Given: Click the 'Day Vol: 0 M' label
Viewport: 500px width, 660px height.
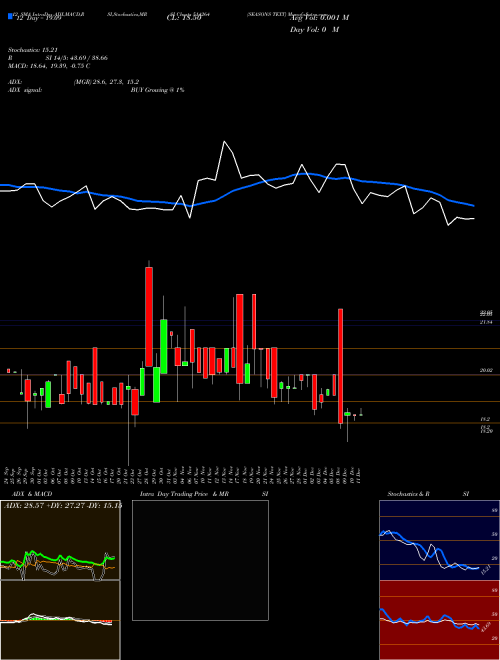Looking at the screenshot, I should 314,30.
